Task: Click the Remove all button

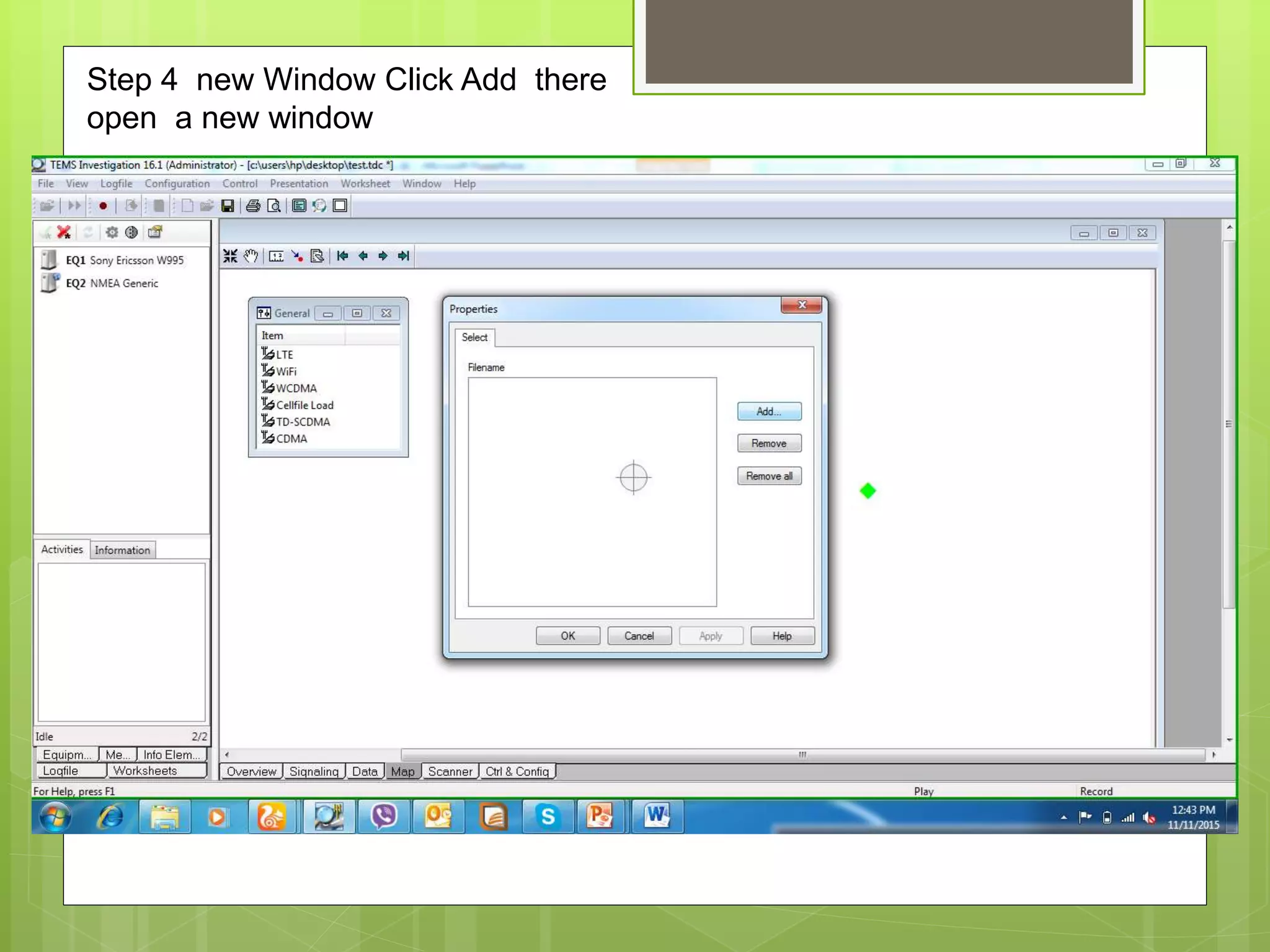Action: pos(769,476)
